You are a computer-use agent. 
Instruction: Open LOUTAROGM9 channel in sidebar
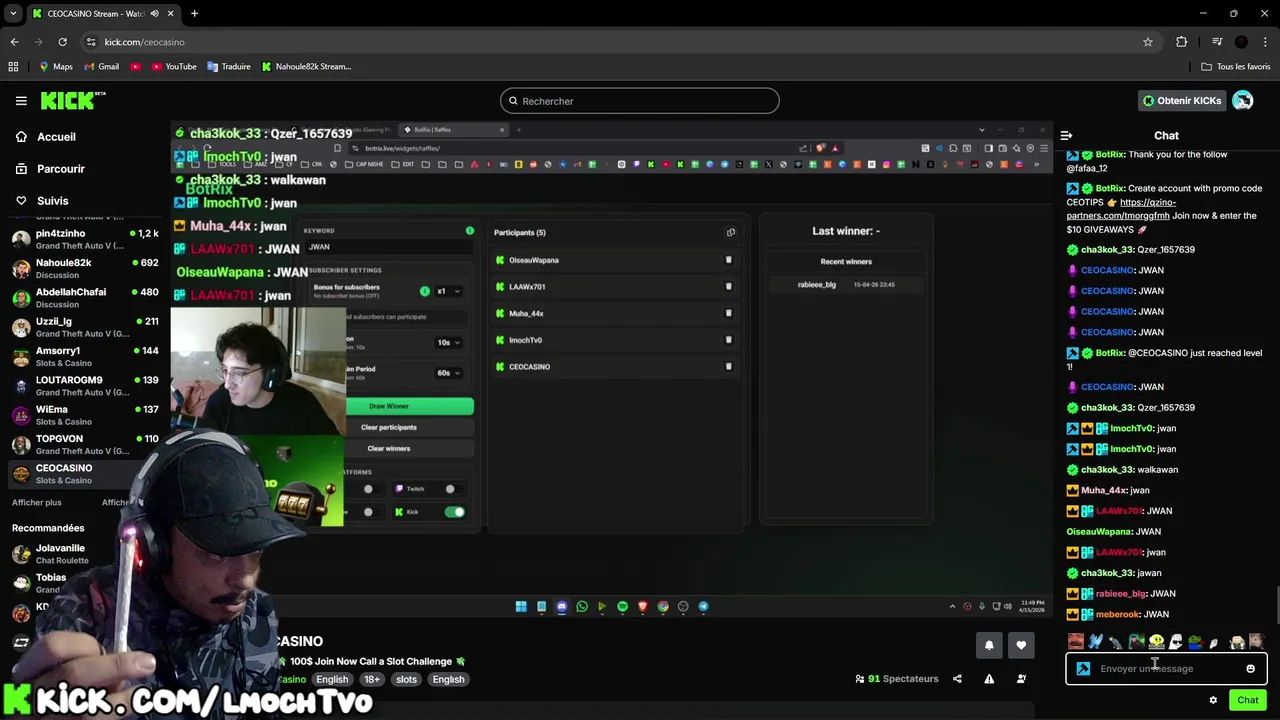tap(85, 385)
